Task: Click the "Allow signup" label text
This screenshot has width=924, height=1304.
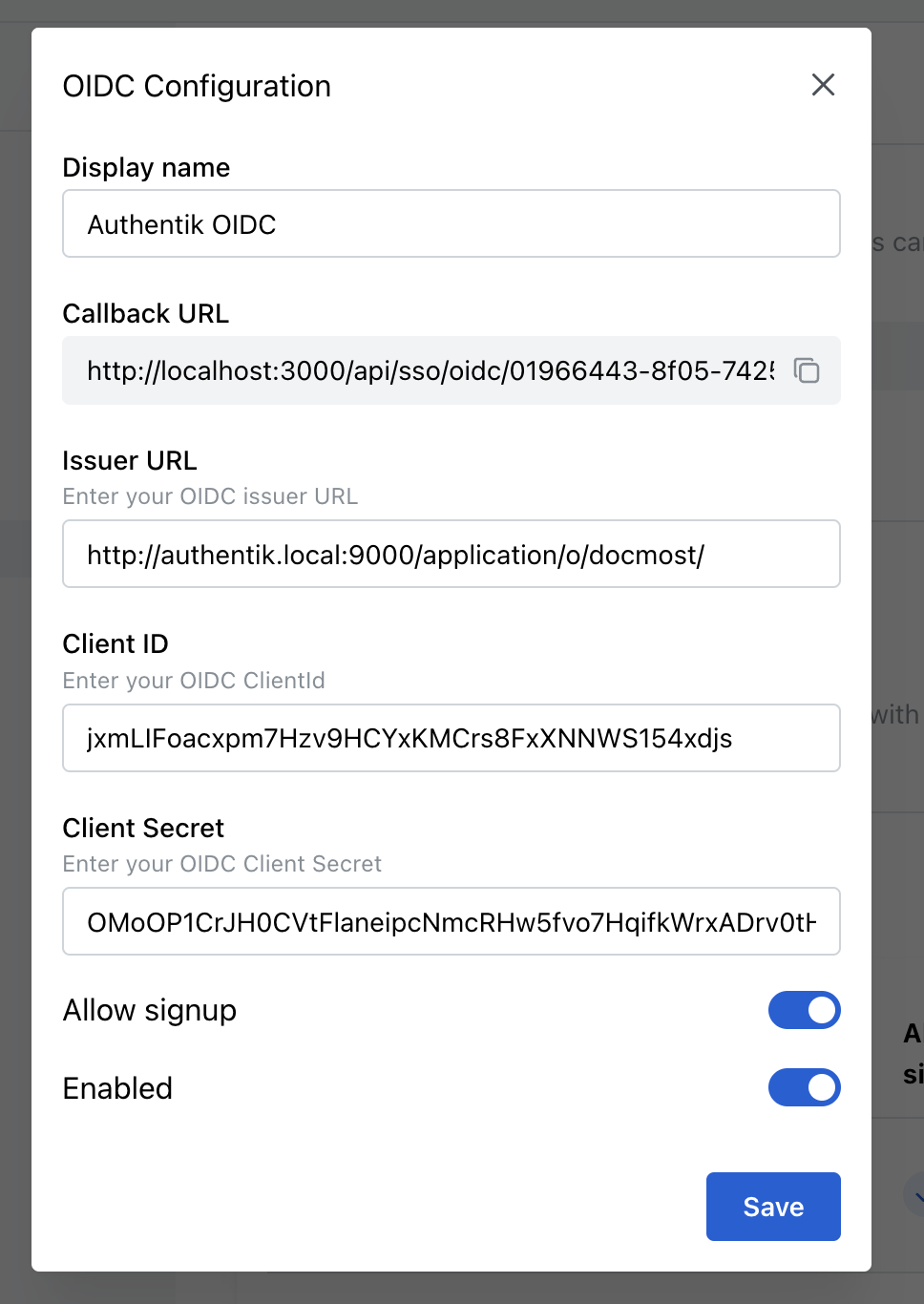Action: point(150,1010)
